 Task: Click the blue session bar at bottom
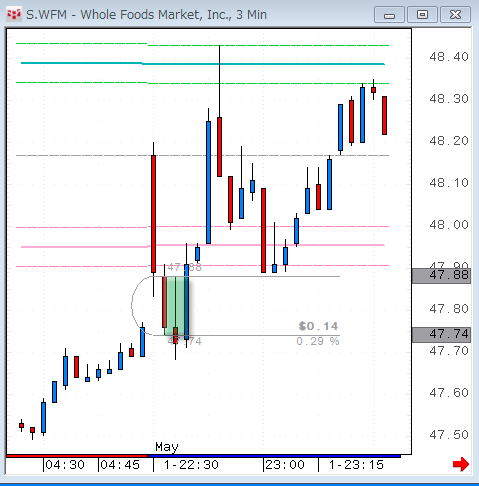pyautogui.click(x=274, y=456)
